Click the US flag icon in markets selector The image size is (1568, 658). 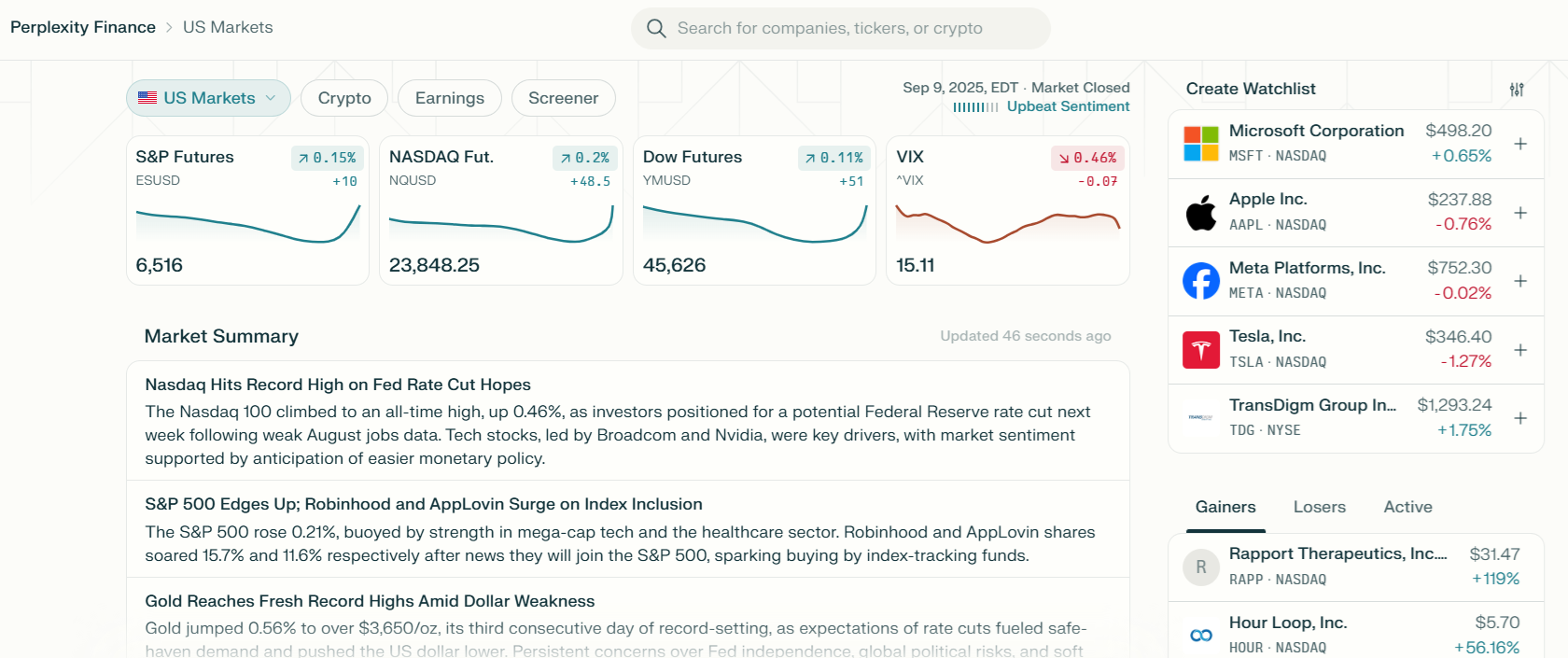click(147, 98)
